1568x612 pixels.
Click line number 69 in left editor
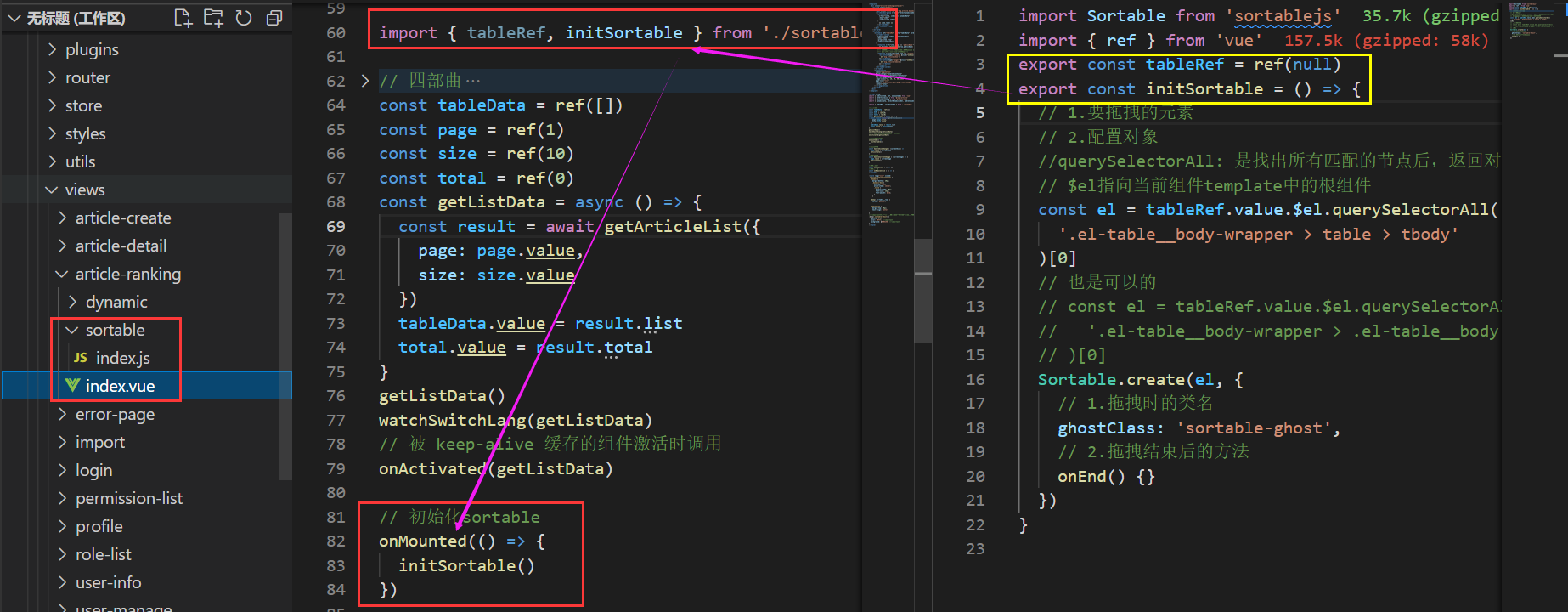pos(336,227)
